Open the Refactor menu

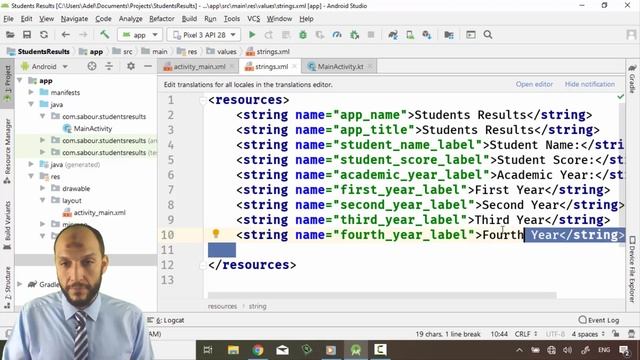(x=162, y=19)
